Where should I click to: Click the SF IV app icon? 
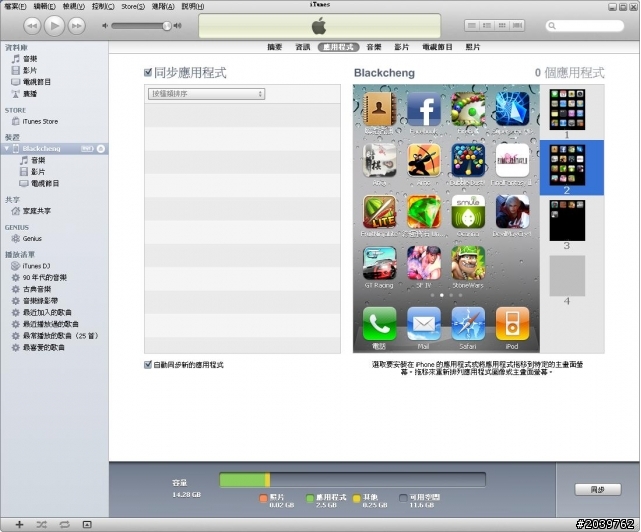pyautogui.click(x=424, y=263)
